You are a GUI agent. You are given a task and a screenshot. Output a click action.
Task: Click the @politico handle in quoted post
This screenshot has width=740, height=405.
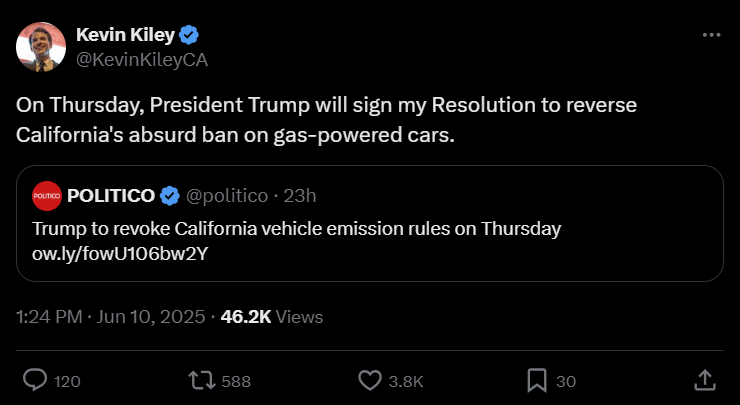[x=228, y=194]
